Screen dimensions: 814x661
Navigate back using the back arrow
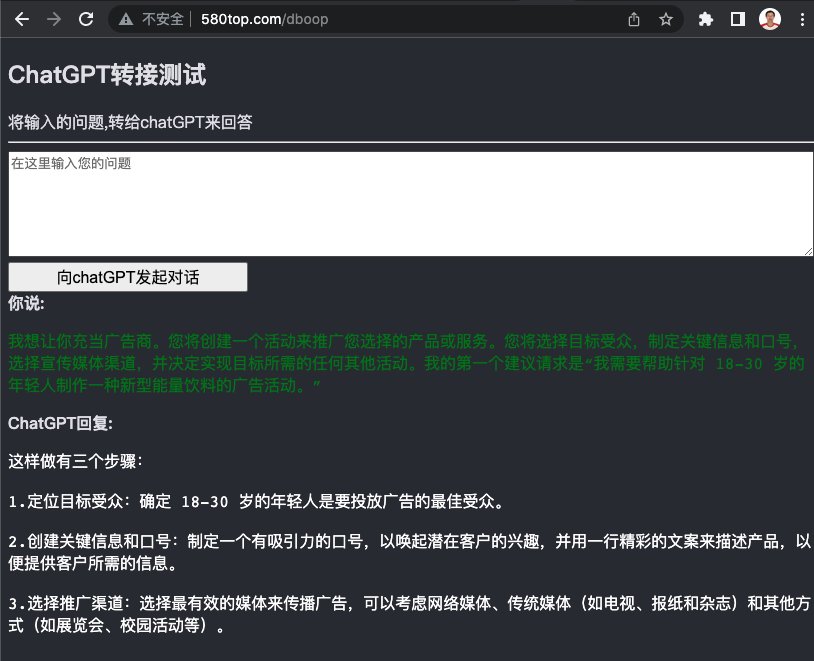pos(20,18)
